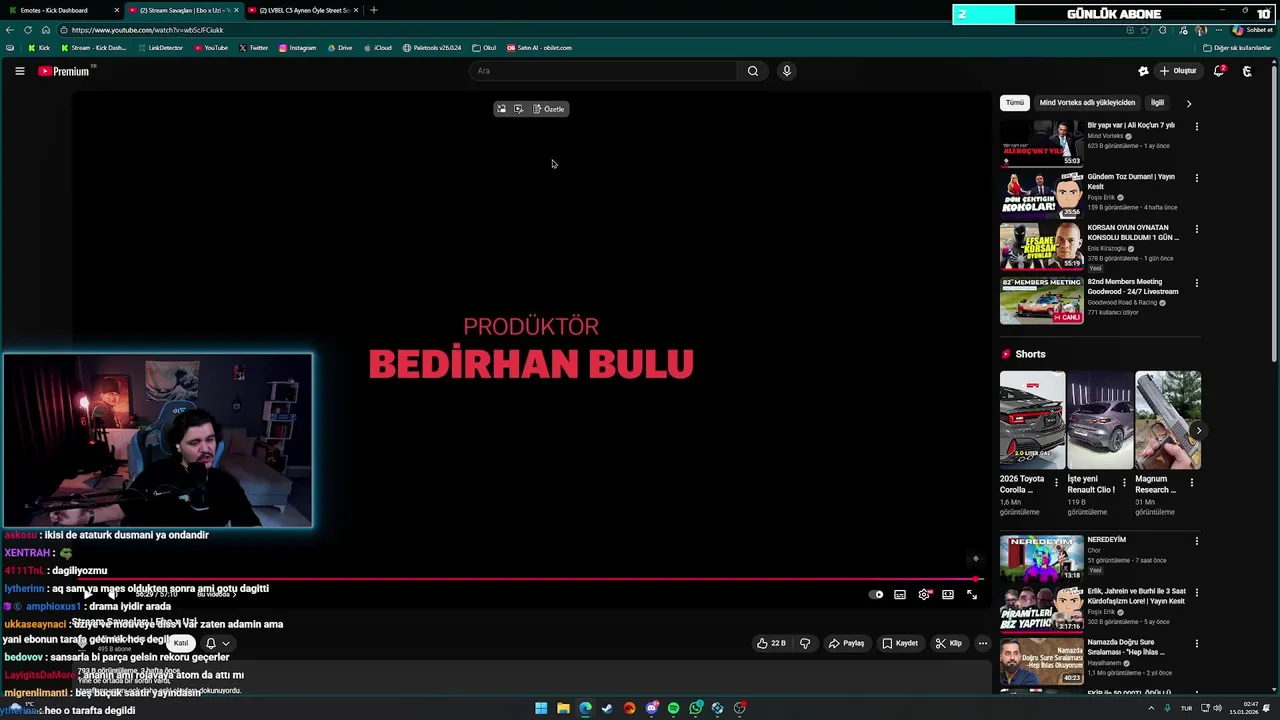
Task: Dislike the video with thumbs down
Action: point(805,643)
